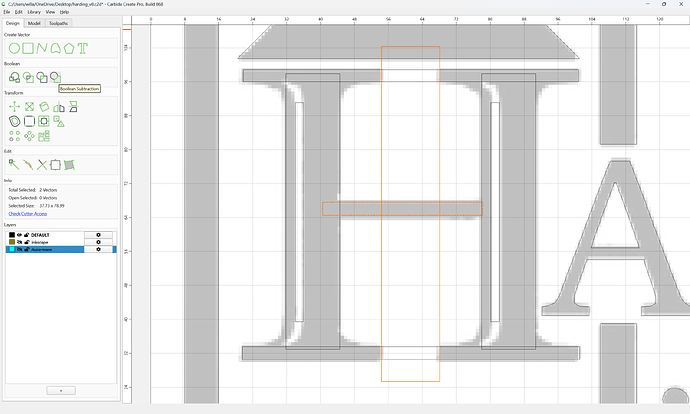The height and width of the screenshot is (414, 690).
Task: Click the highlighted Boolean Subtraction icon
Action: point(55,77)
